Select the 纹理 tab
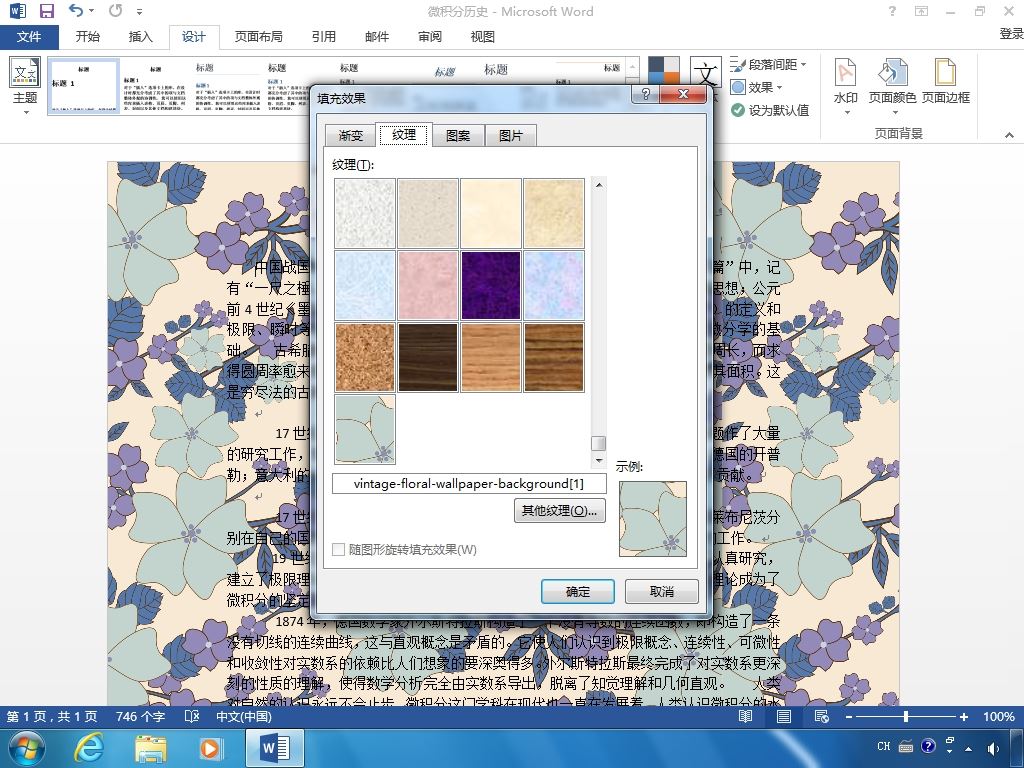Image resolution: width=1024 pixels, height=768 pixels. [x=404, y=135]
